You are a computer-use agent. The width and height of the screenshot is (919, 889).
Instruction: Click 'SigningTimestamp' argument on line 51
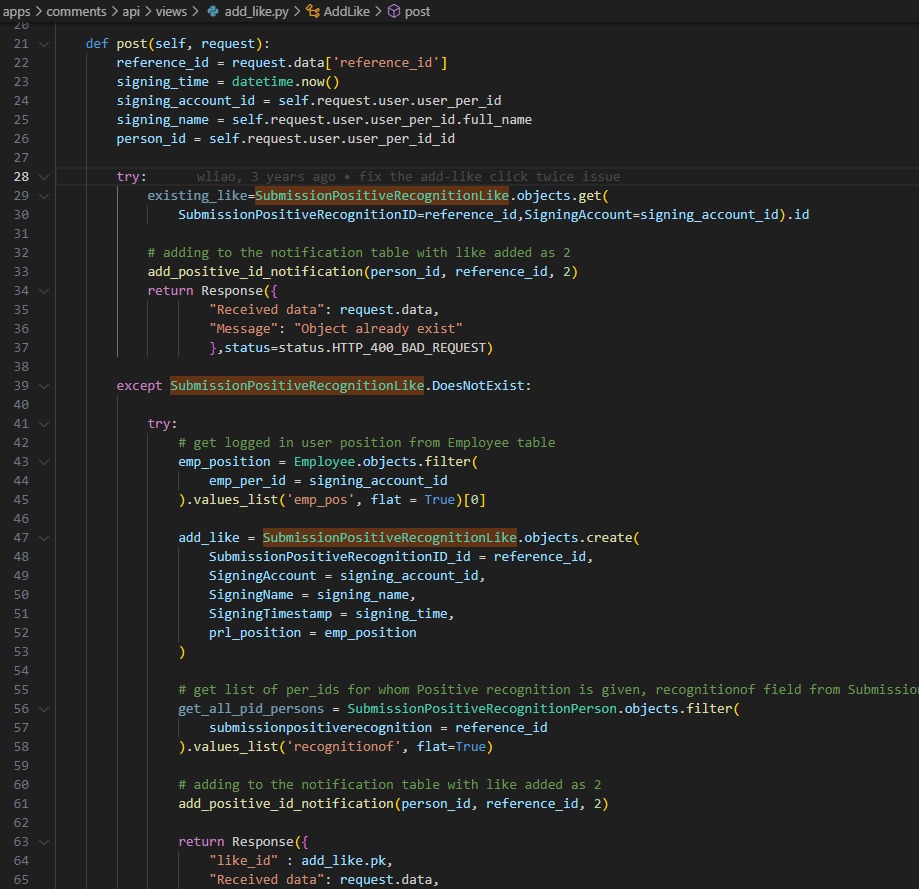click(x=271, y=614)
